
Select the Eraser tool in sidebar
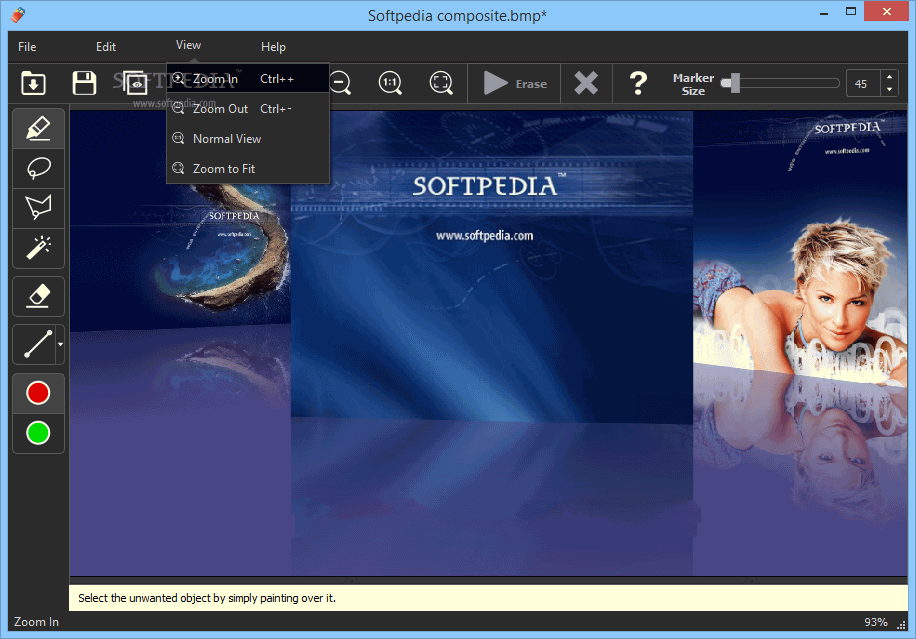(x=39, y=296)
